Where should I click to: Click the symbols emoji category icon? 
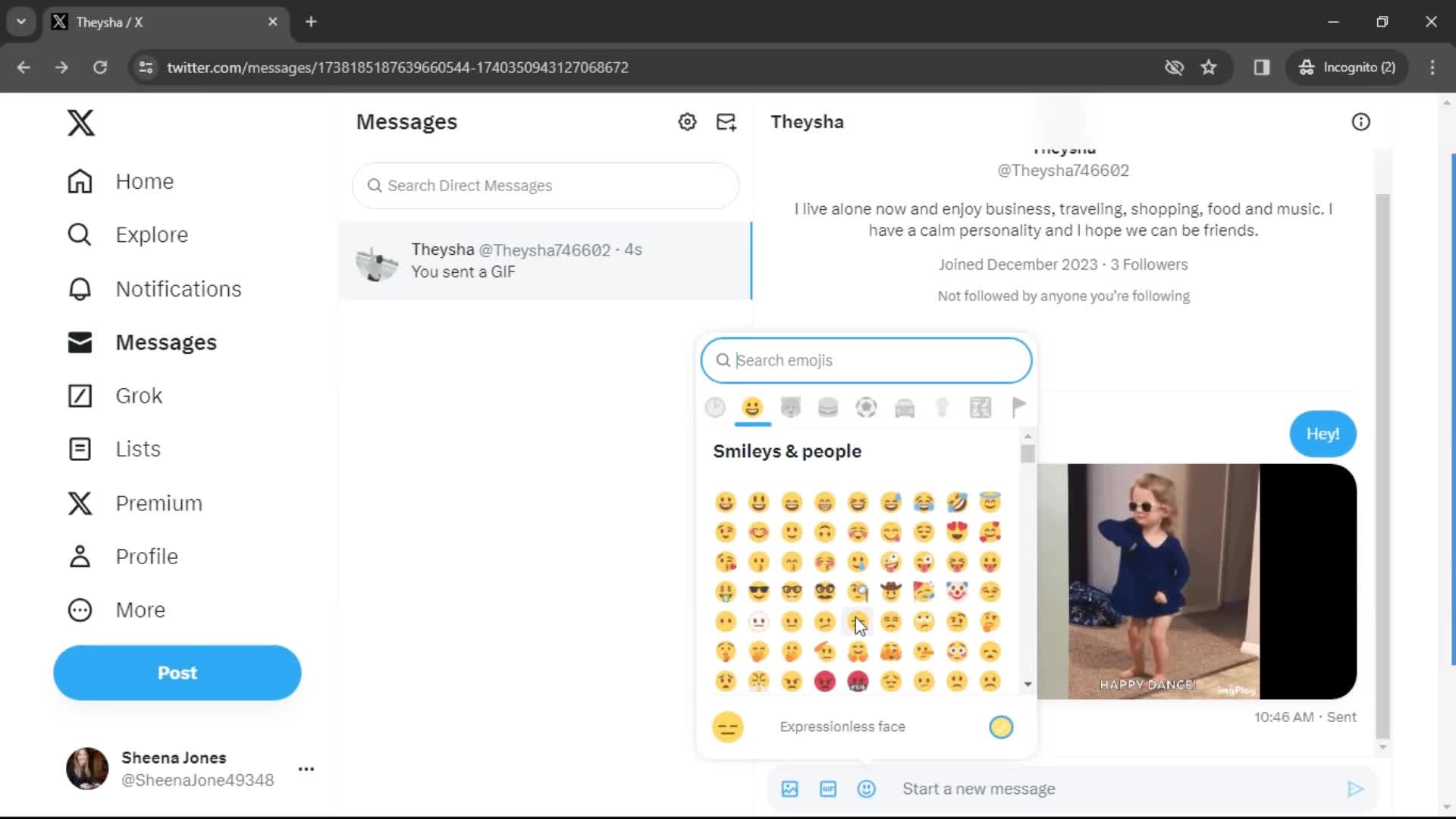click(x=980, y=407)
